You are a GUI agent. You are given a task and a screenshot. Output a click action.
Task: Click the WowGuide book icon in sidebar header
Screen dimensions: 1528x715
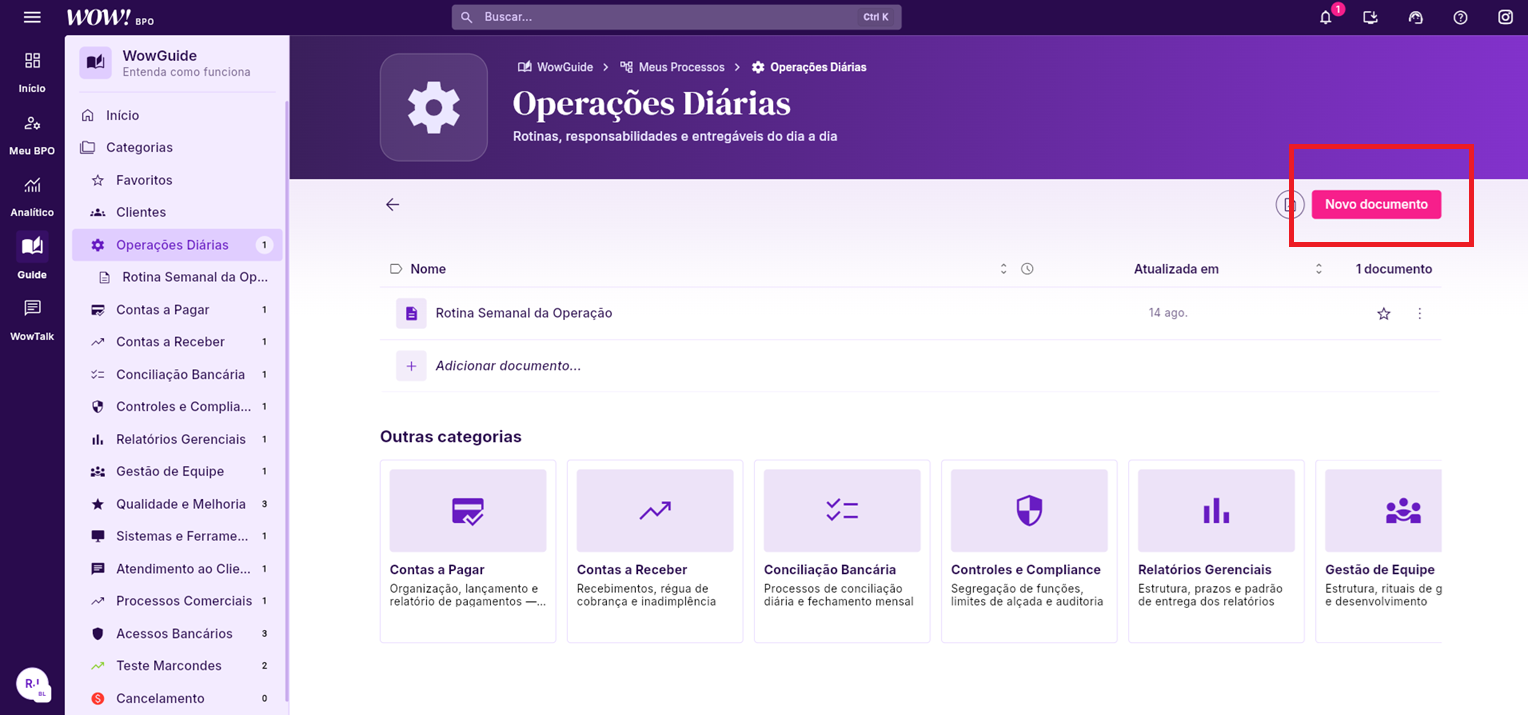click(x=96, y=63)
